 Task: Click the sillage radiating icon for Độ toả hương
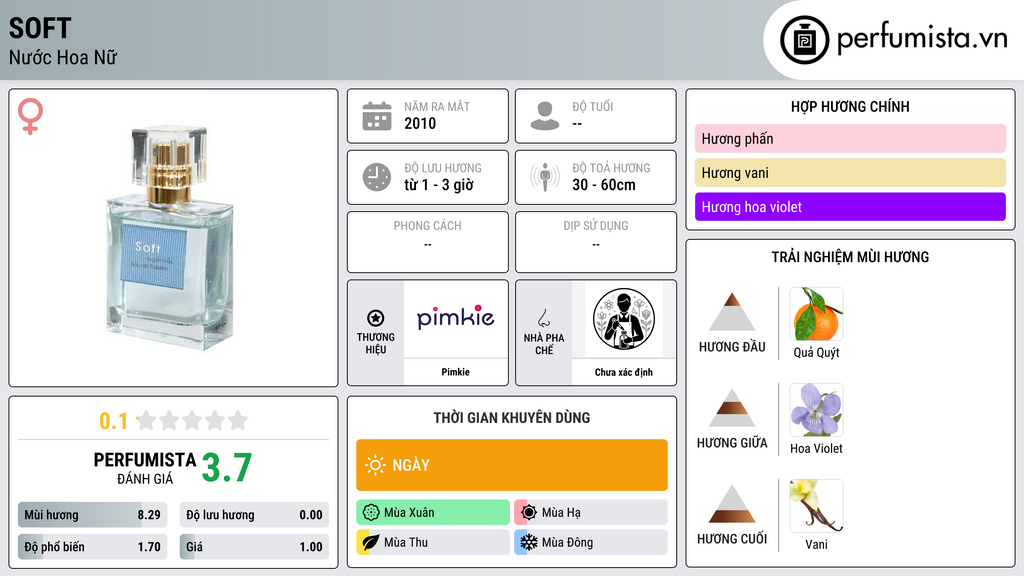pyautogui.click(x=545, y=177)
